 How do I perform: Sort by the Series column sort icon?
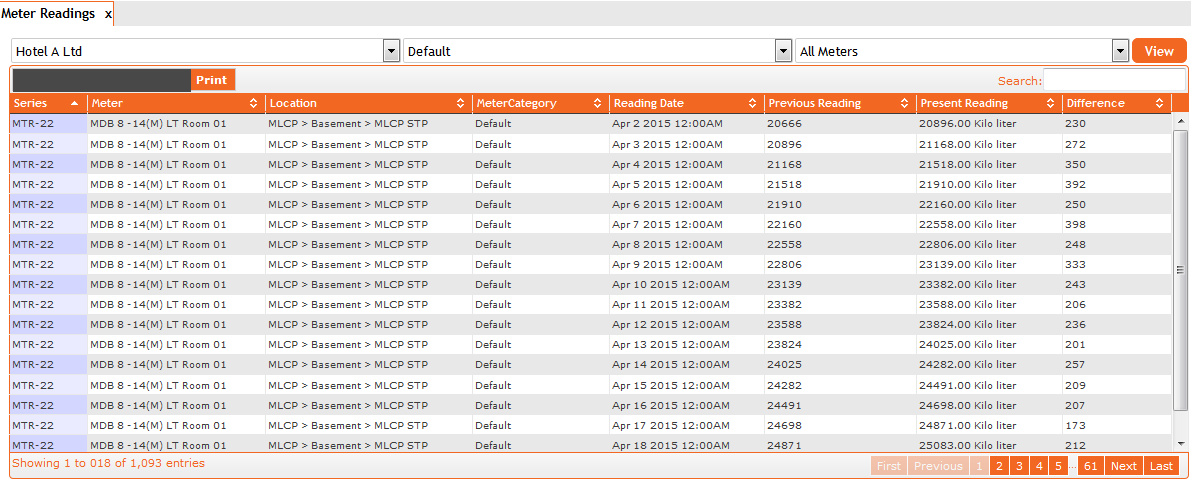[75, 103]
